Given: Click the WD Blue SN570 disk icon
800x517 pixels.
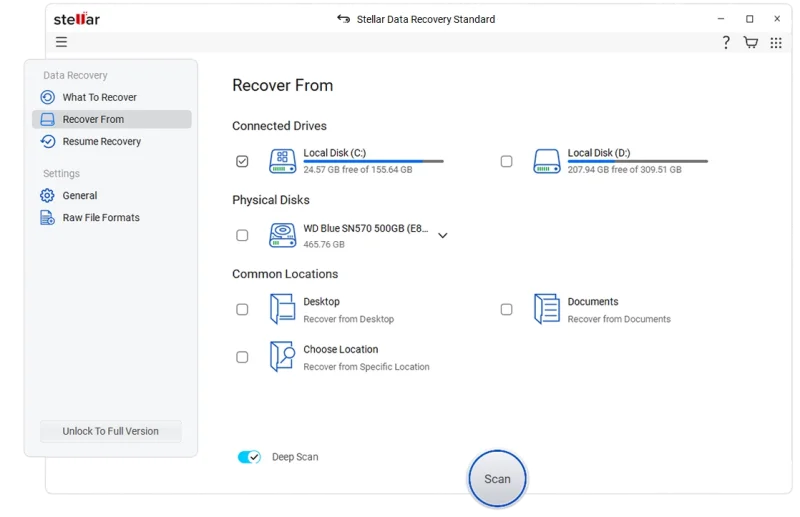Looking at the screenshot, I should click(x=282, y=235).
